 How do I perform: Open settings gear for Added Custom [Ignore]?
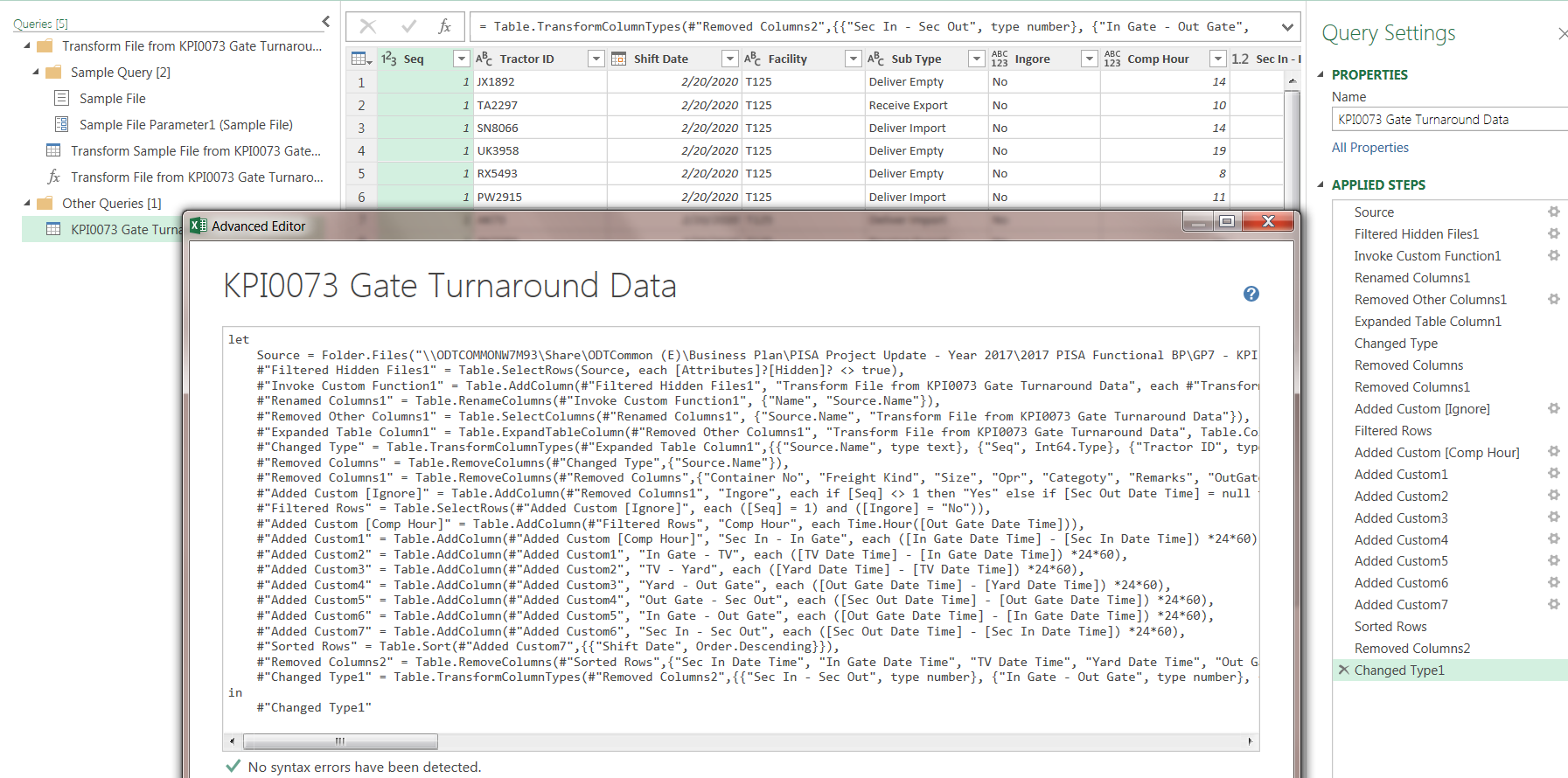click(1554, 408)
